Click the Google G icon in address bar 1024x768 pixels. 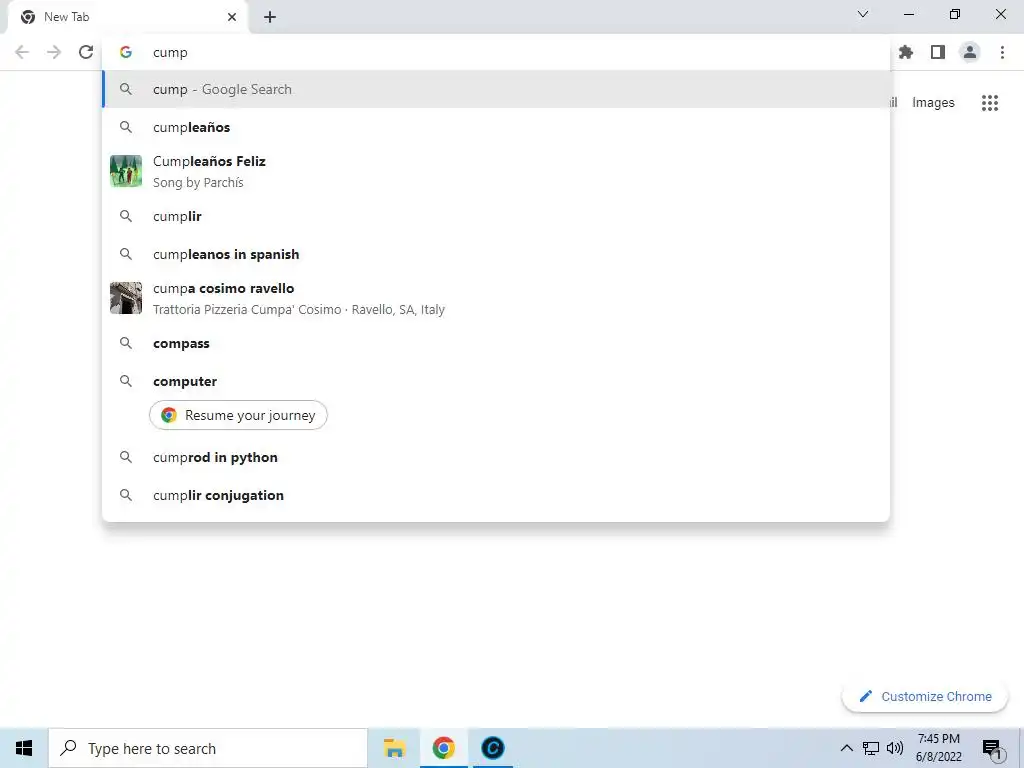(126, 52)
